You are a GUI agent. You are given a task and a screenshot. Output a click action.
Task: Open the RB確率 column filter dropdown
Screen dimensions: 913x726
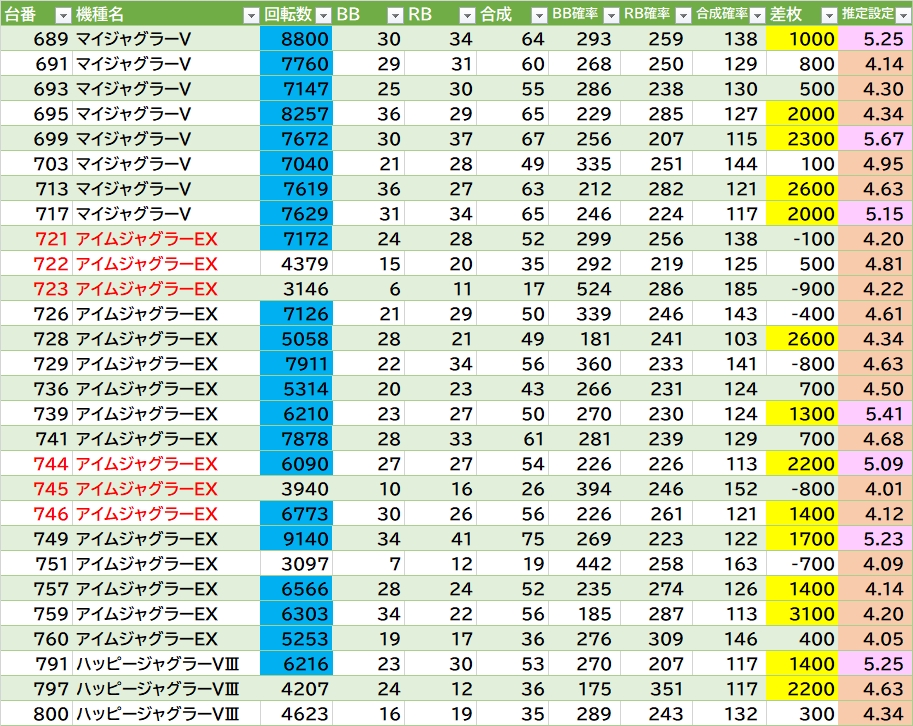tap(684, 16)
